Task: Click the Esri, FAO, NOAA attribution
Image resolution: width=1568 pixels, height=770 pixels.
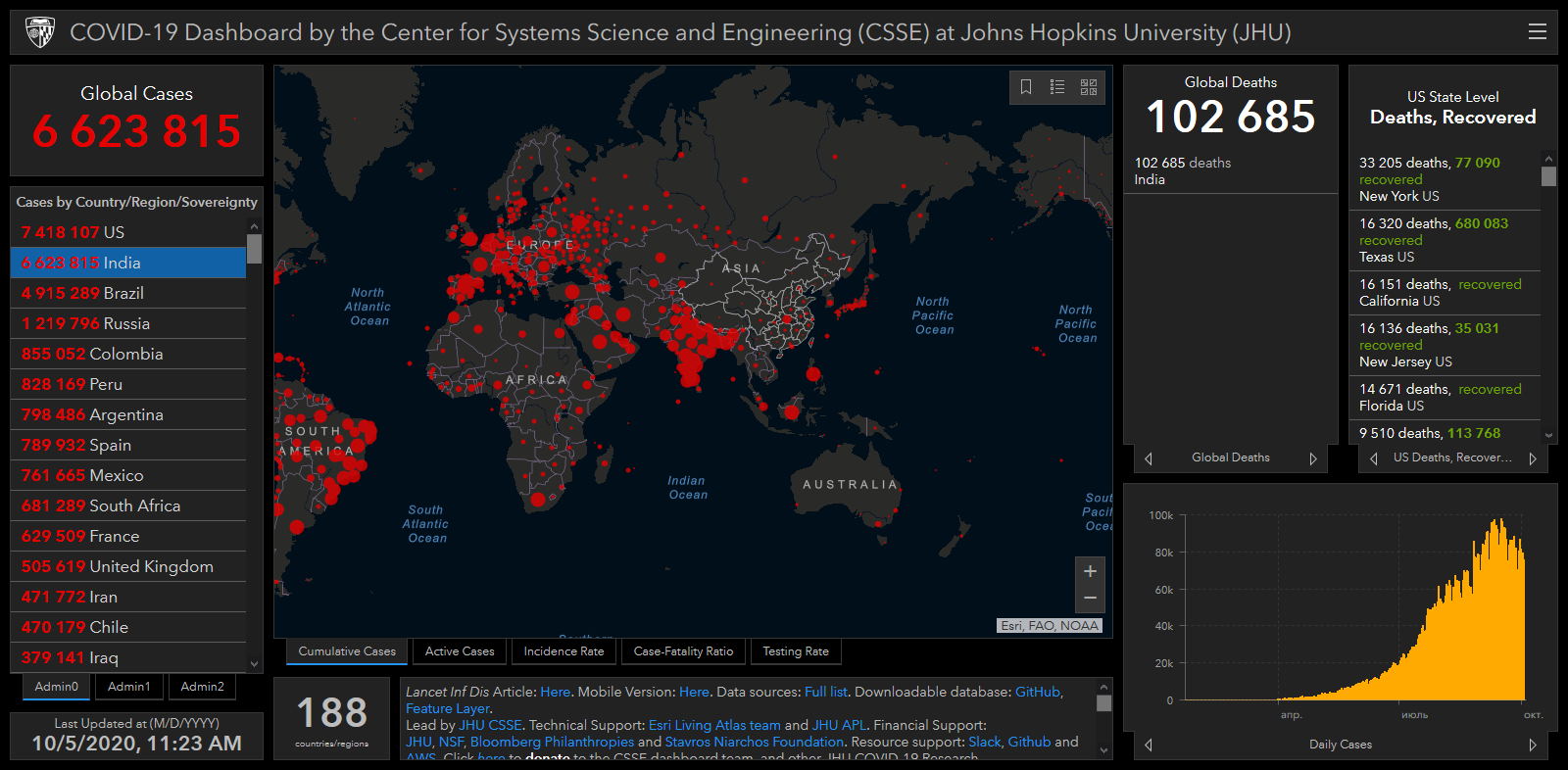Action: (x=1050, y=625)
